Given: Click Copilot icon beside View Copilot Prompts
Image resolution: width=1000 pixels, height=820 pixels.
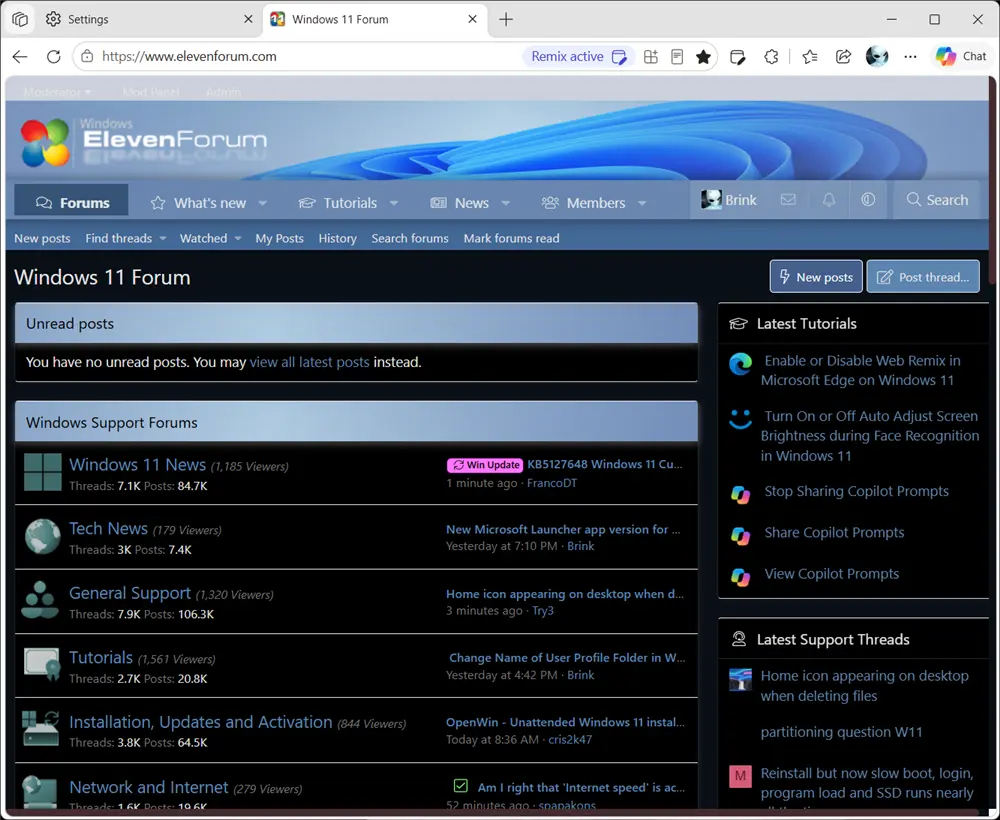Looking at the screenshot, I should tap(740, 577).
